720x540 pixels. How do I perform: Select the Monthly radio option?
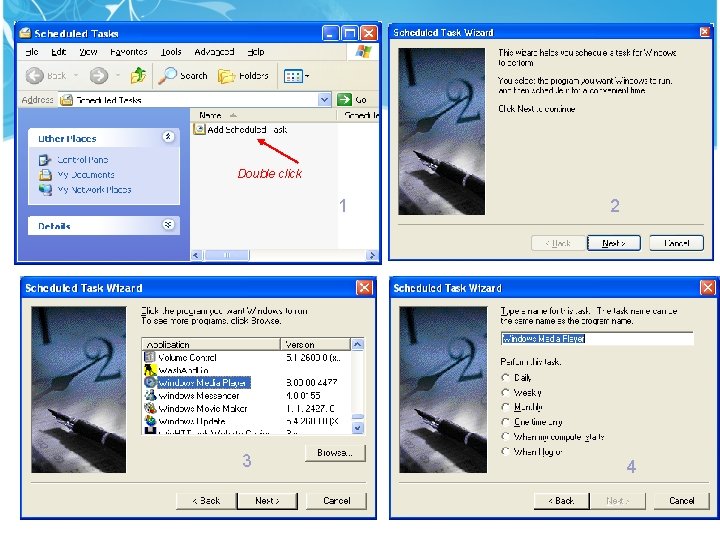point(506,407)
